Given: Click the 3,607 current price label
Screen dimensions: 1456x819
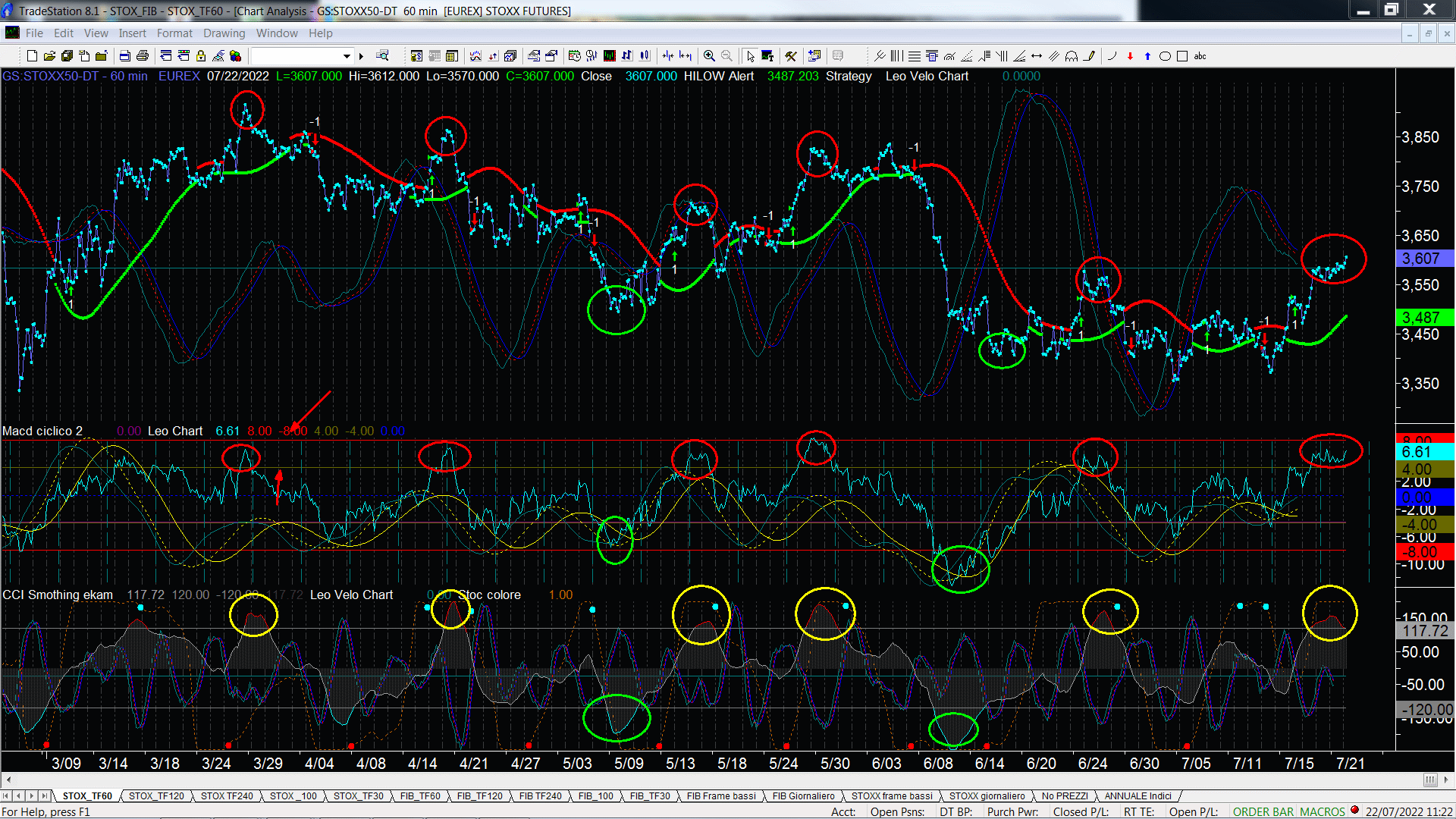Looking at the screenshot, I should pyautogui.click(x=1425, y=259).
